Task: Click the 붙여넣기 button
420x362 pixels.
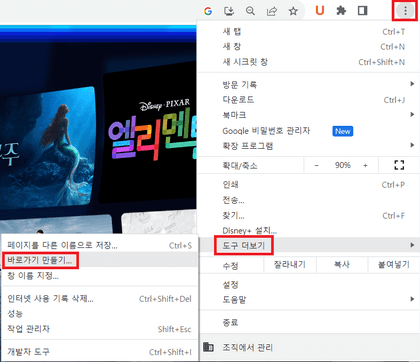Action: pos(393,265)
